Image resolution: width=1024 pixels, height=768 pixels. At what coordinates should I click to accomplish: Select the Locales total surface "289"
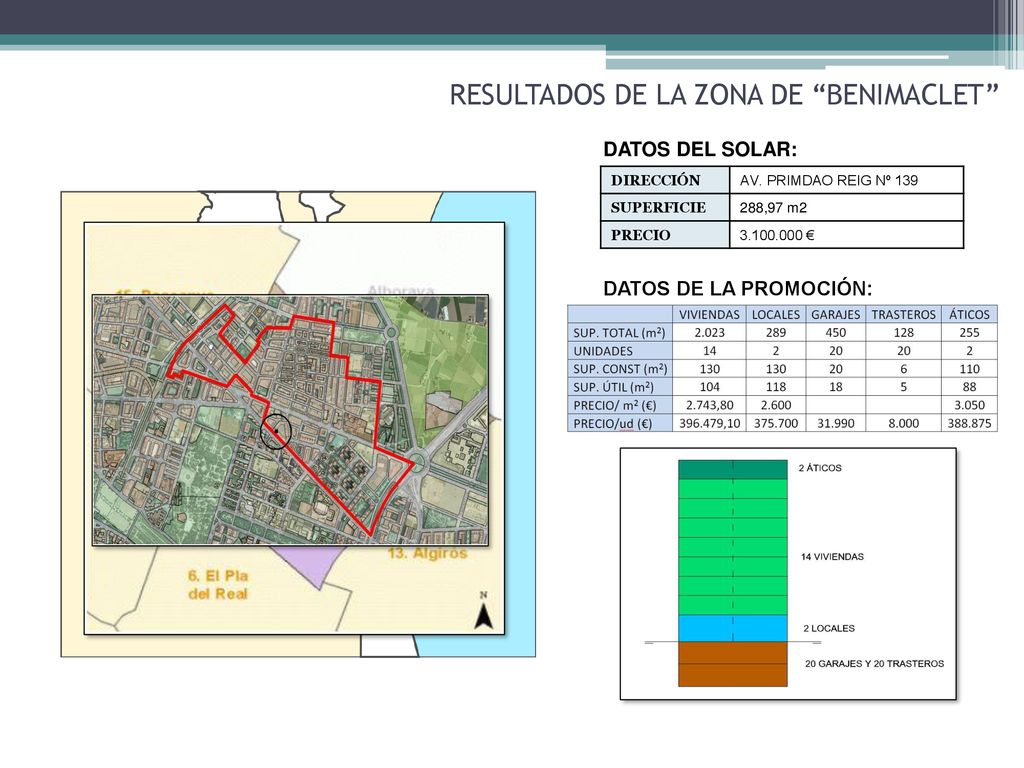tap(776, 332)
